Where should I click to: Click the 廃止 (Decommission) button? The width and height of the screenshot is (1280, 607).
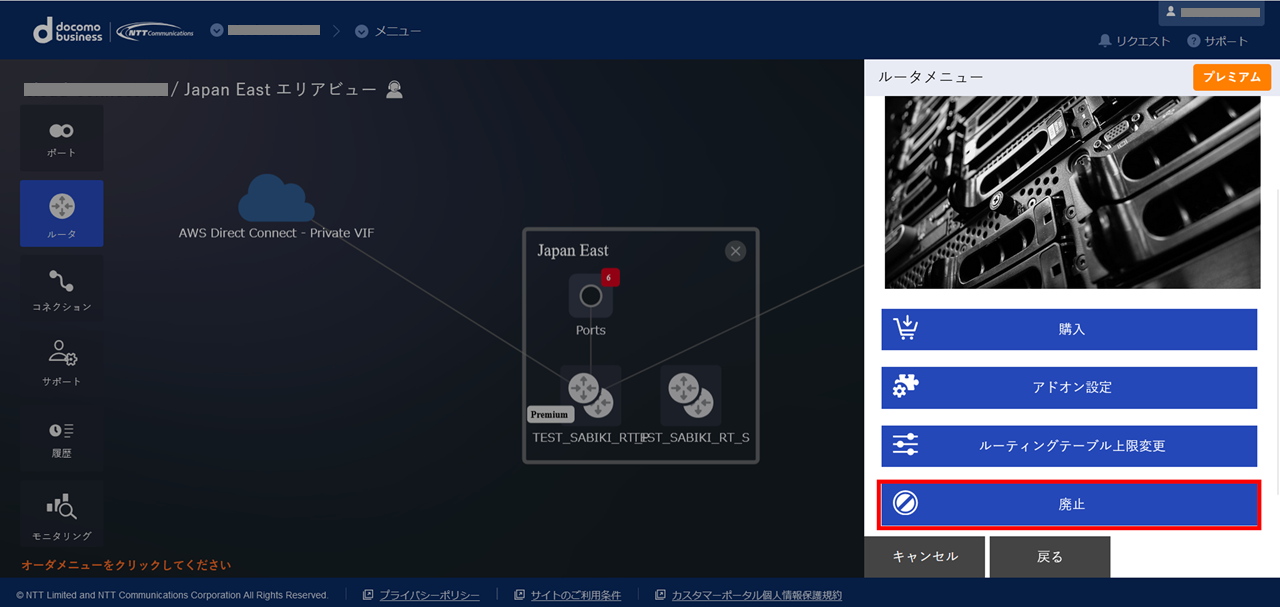click(x=1069, y=505)
